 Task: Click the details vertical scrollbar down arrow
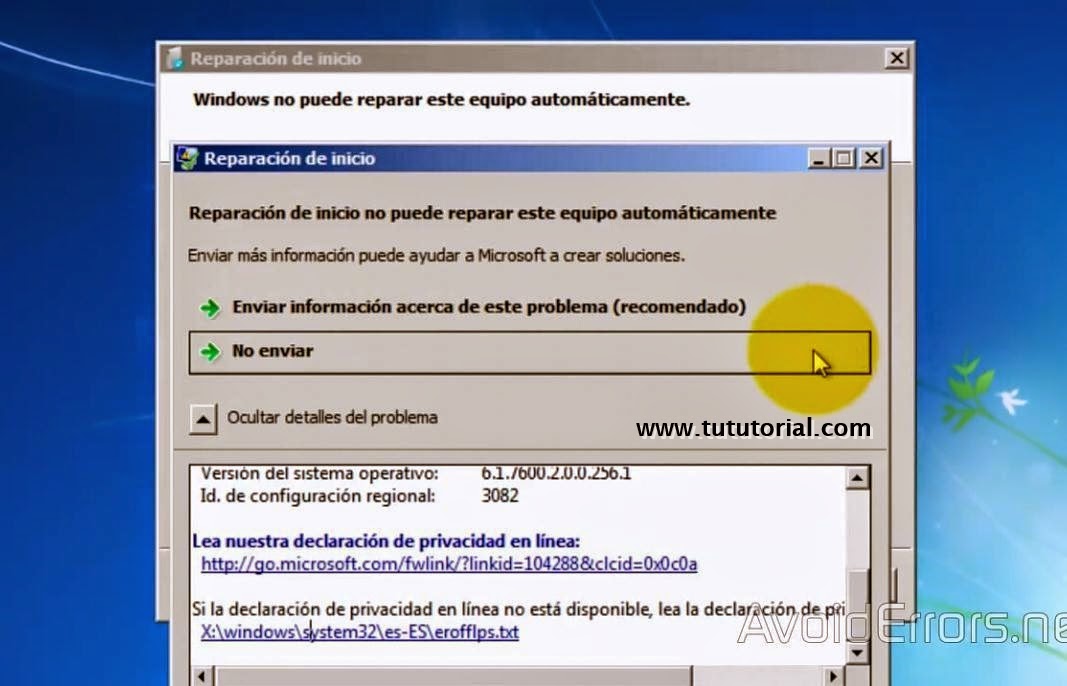[857, 654]
